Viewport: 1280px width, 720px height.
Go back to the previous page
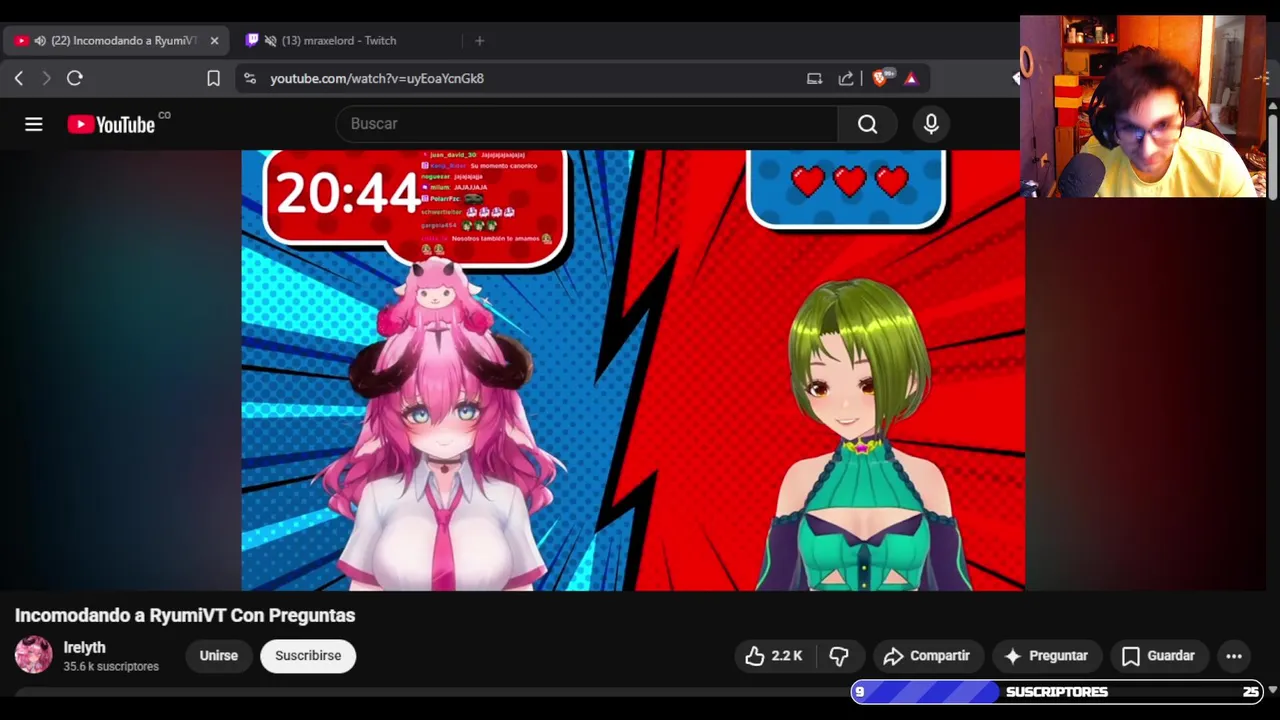pos(19,78)
